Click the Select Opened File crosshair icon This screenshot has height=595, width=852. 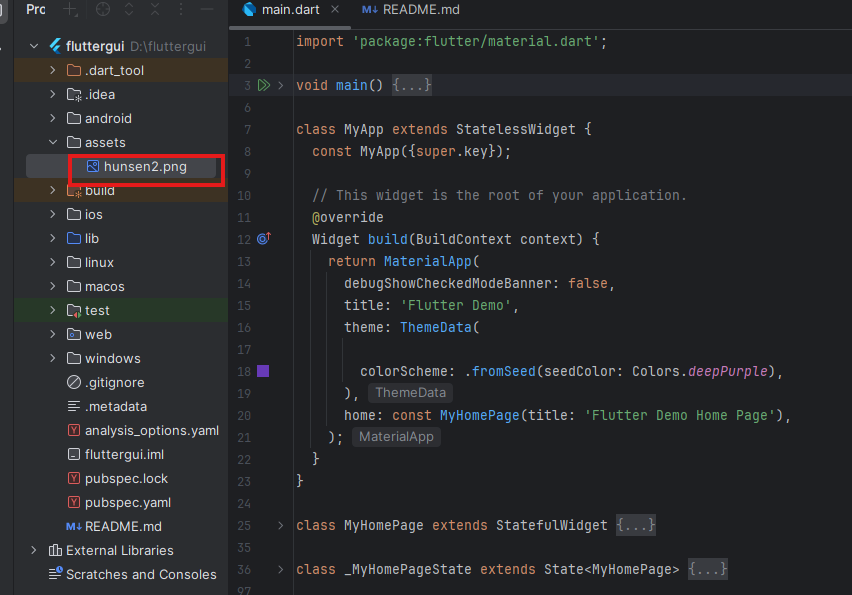103,9
